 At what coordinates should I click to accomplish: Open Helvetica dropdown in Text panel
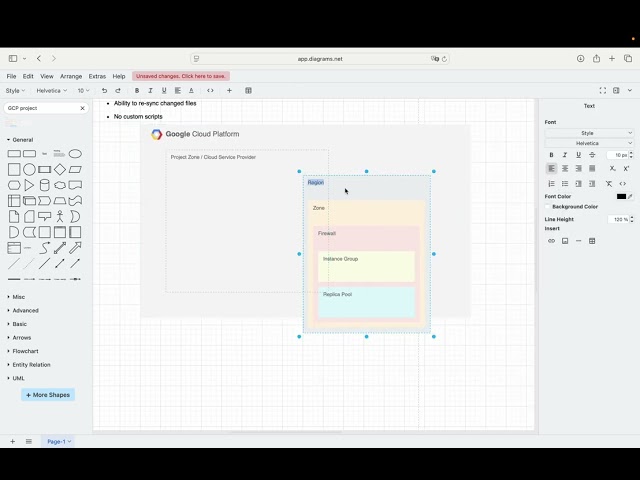589,143
